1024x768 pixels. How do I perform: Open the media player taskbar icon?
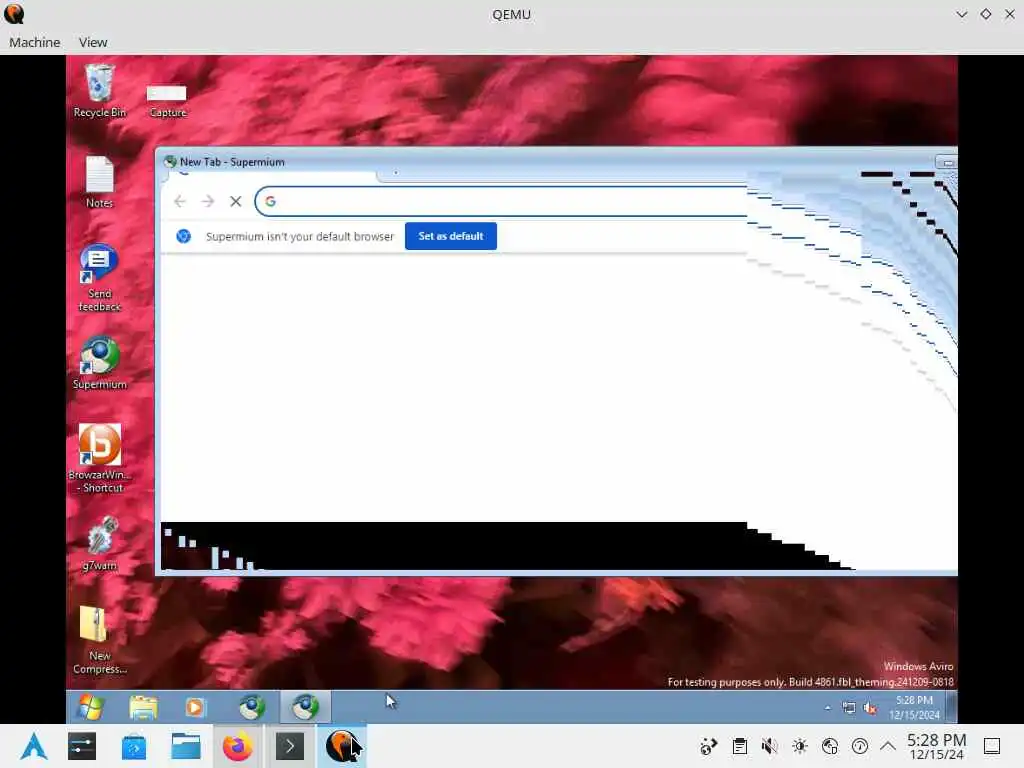click(x=195, y=707)
